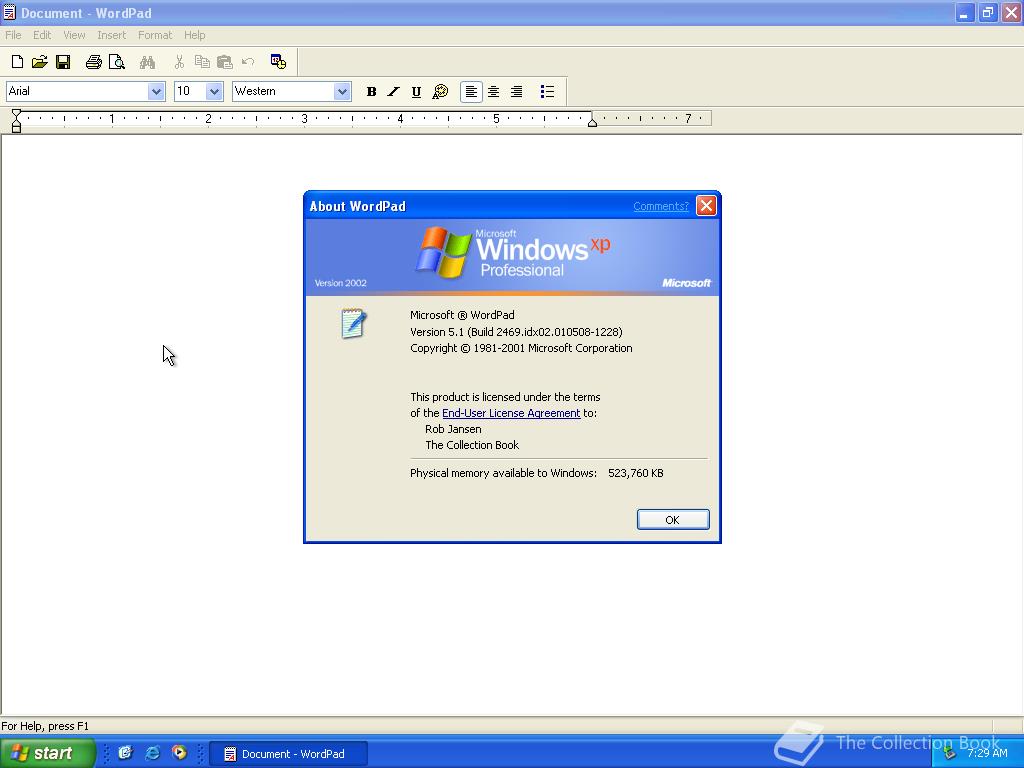Open the View menu

coord(74,35)
